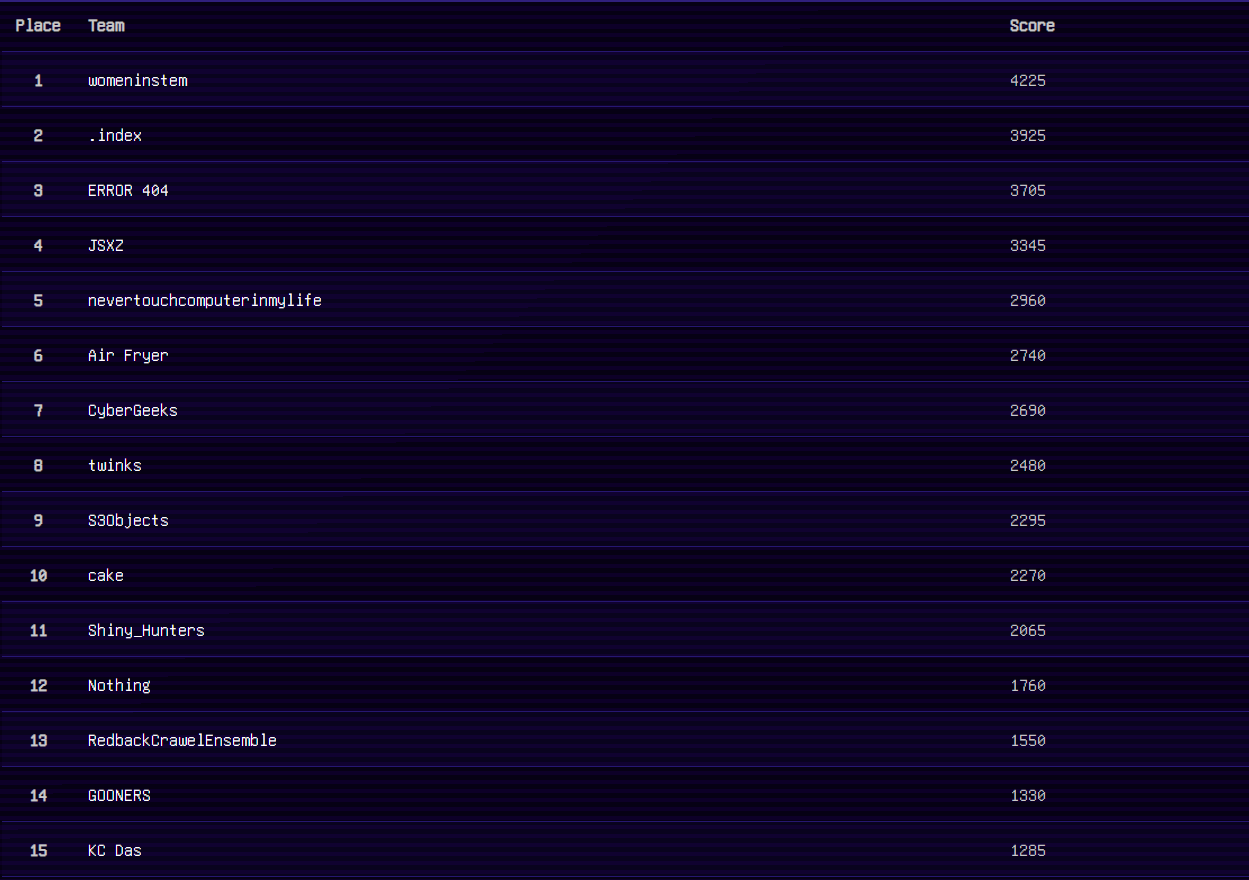Open the nevertouchcomputerinmylife team page
The height and width of the screenshot is (880, 1249).
pos(205,300)
